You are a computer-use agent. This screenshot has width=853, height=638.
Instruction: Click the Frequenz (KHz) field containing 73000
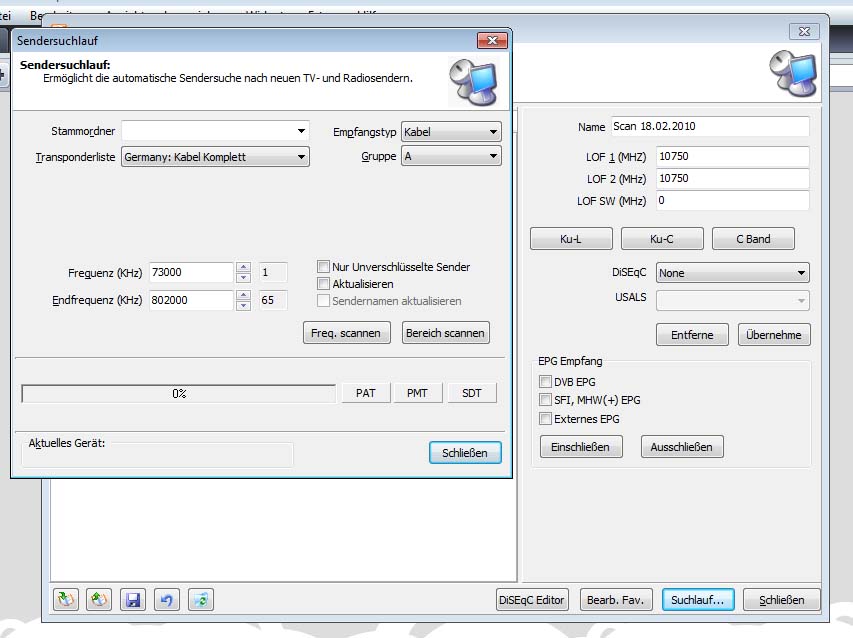click(x=191, y=272)
